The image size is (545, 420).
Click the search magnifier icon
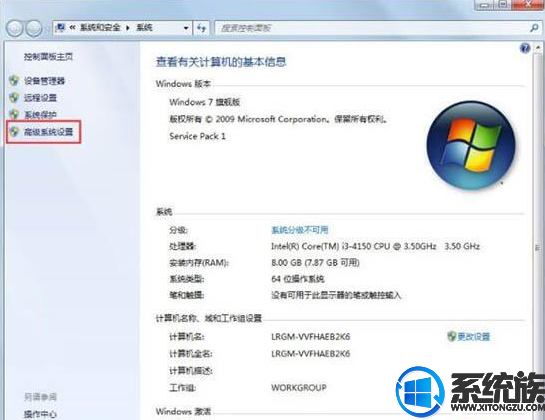click(534, 28)
